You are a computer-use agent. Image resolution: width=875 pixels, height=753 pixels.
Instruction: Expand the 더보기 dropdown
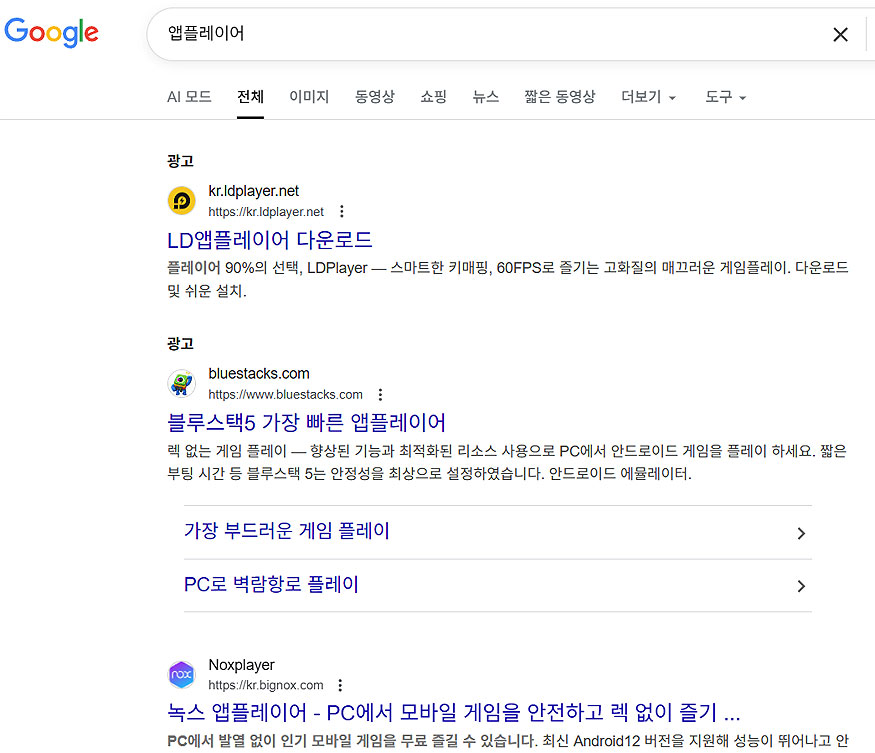pos(649,97)
